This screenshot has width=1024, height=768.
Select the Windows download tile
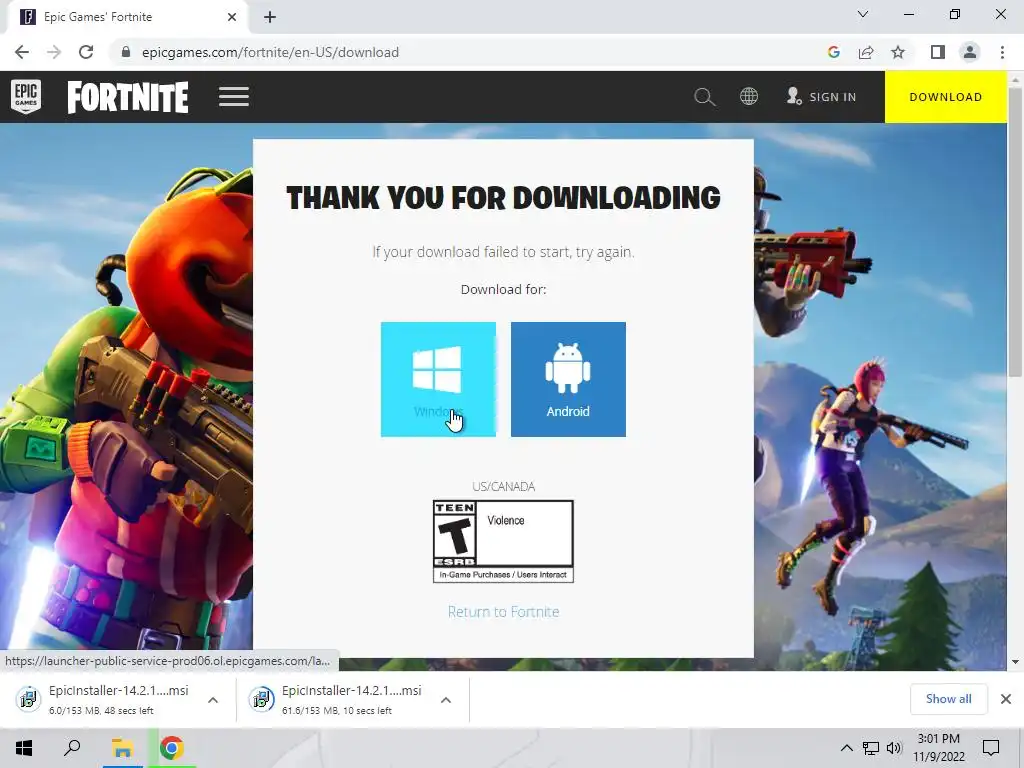[438, 379]
